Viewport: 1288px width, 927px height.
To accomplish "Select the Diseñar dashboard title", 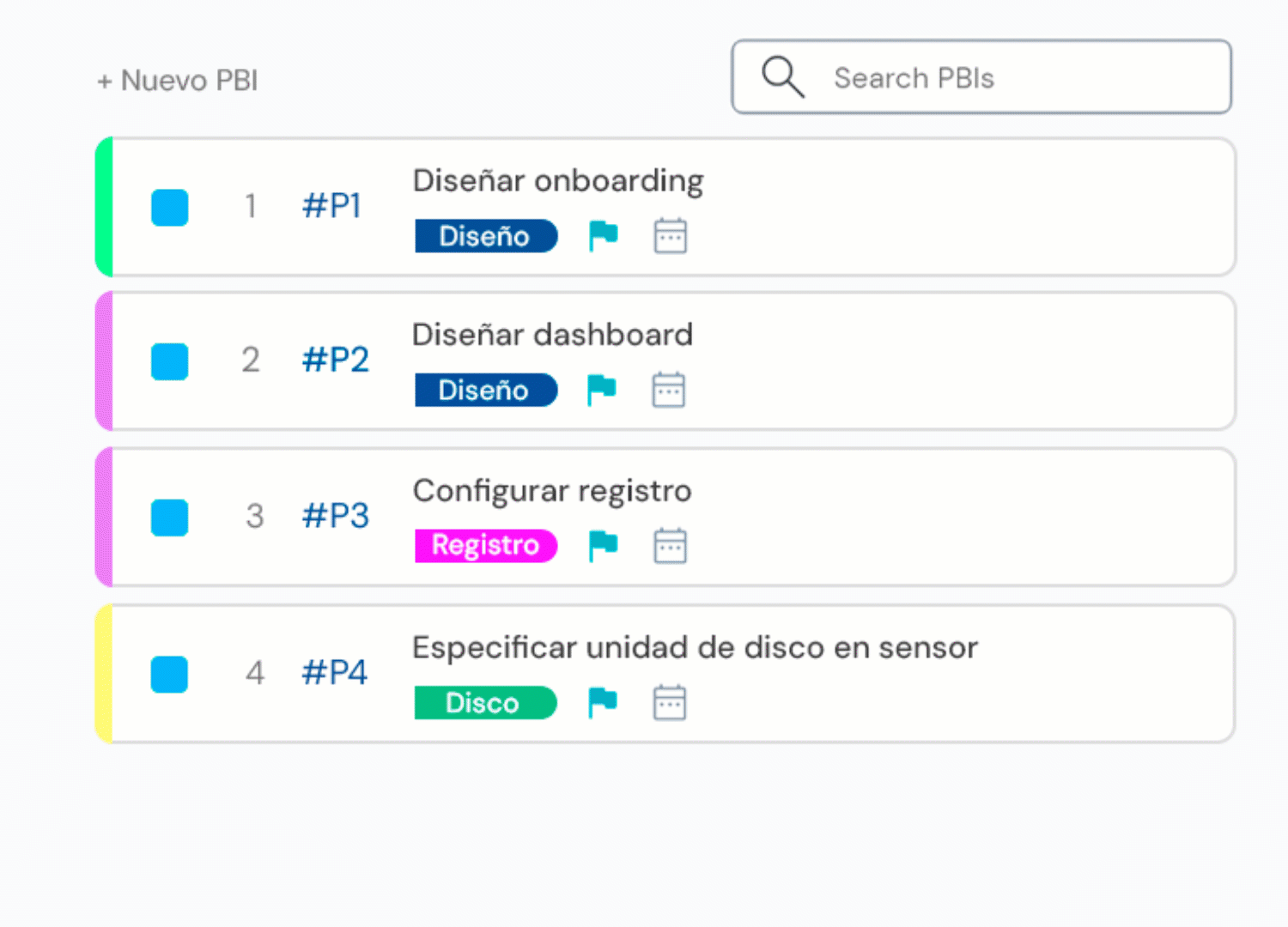I will [552, 335].
